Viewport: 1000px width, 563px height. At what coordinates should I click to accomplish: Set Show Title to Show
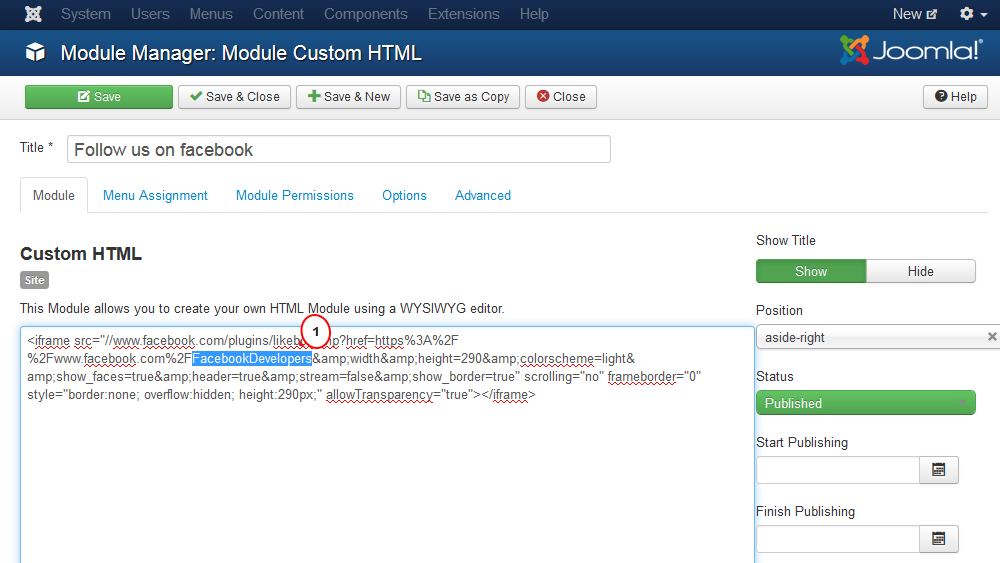tap(811, 271)
